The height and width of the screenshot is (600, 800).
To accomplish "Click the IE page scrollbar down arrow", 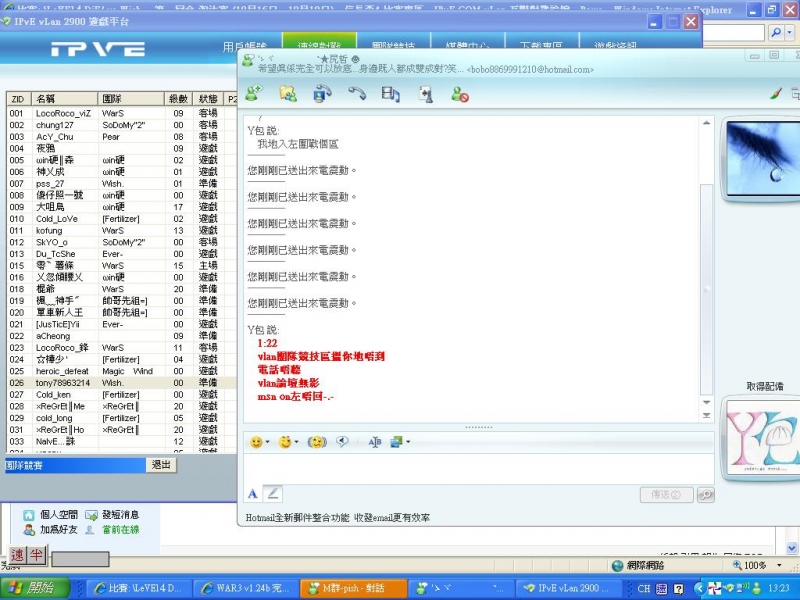I will 792,548.
